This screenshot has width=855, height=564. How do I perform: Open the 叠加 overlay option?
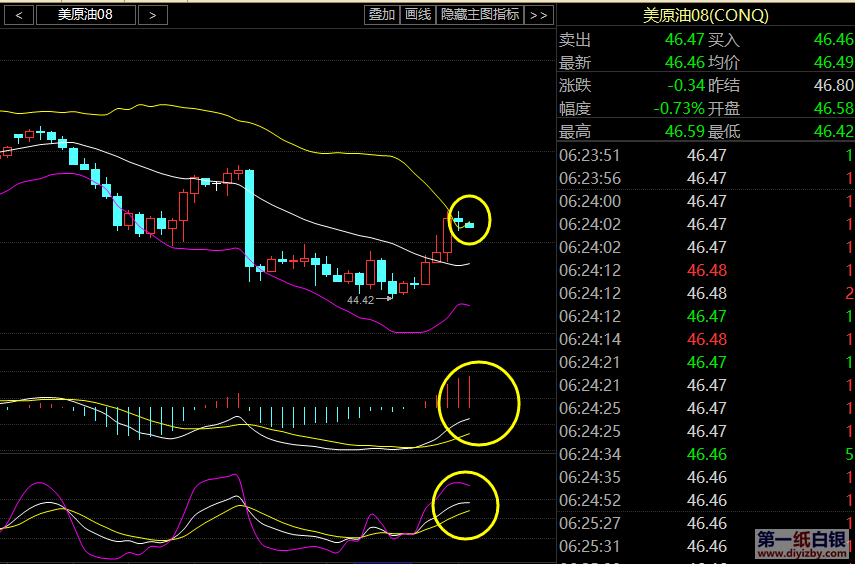(381, 14)
